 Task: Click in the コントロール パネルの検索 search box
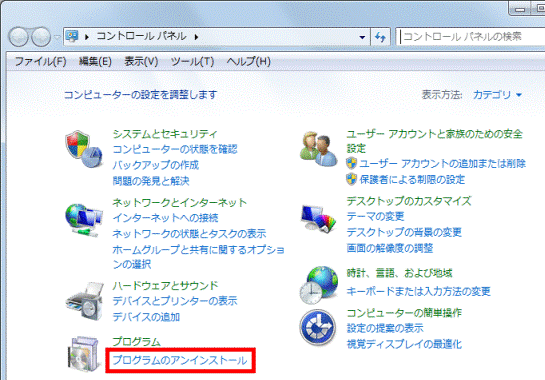point(471,37)
